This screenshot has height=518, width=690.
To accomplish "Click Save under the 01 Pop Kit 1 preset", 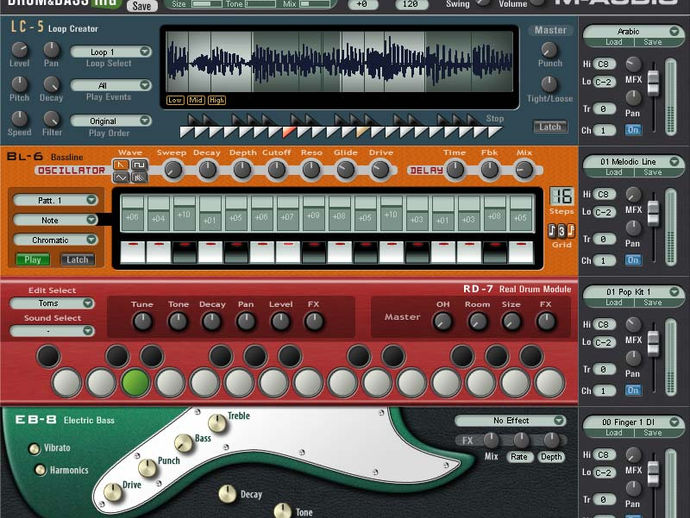I will coord(653,303).
